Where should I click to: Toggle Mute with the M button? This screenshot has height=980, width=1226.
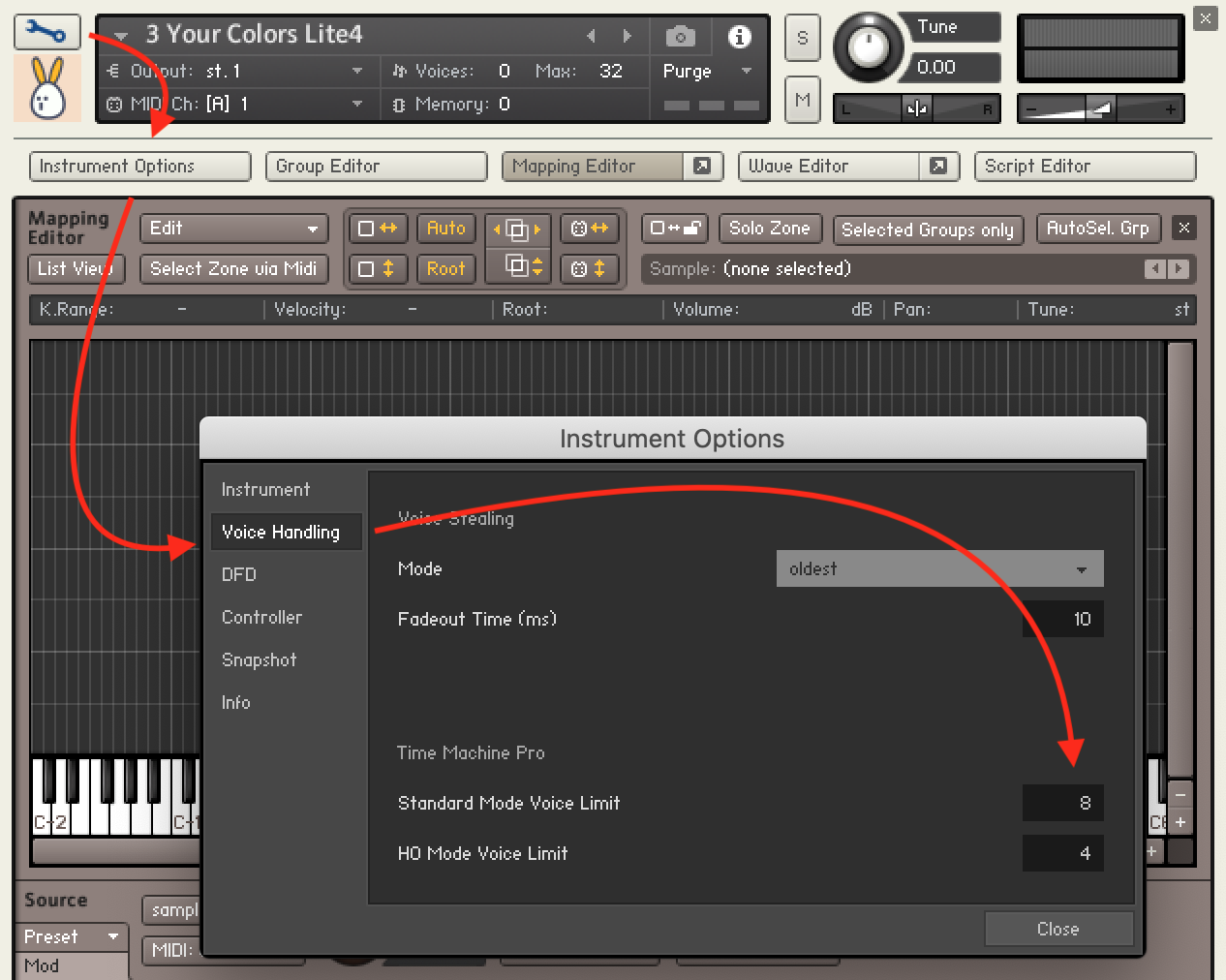point(802,100)
